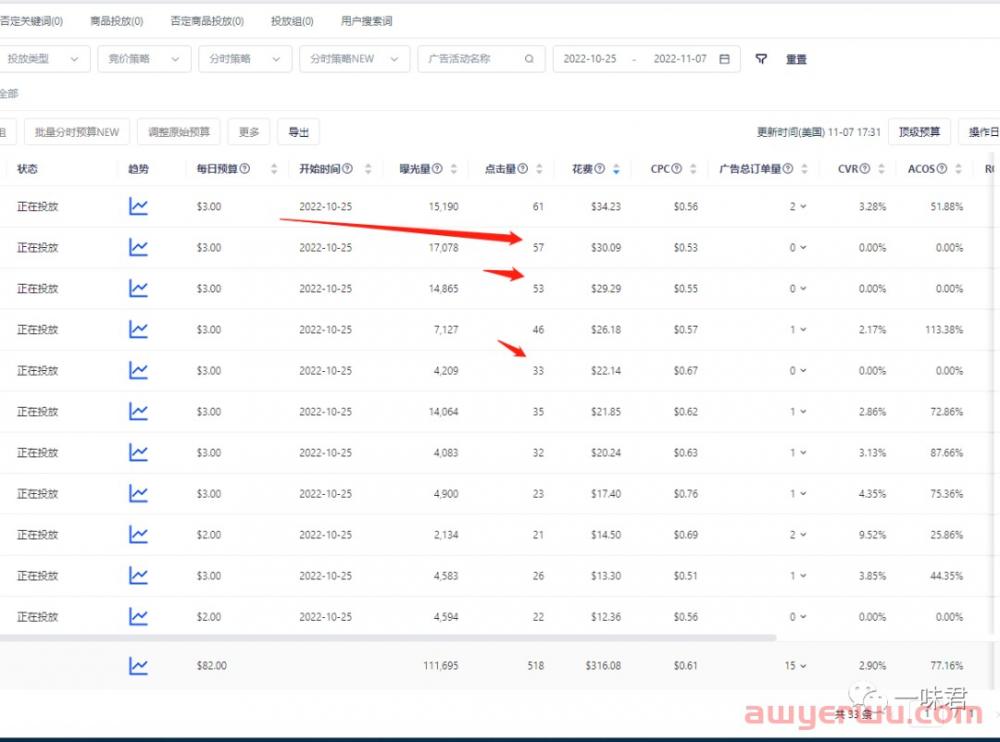
Task: Click the 导出 button
Action: (298, 132)
